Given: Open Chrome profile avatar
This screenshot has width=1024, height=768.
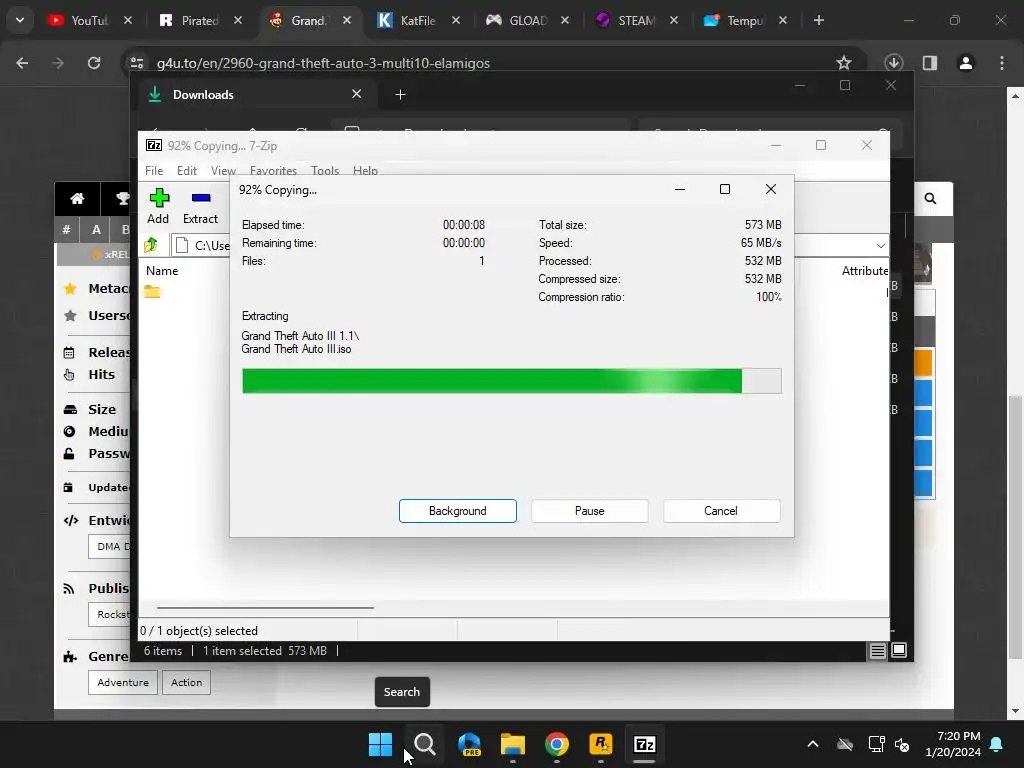Looking at the screenshot, I should (965, 63).
